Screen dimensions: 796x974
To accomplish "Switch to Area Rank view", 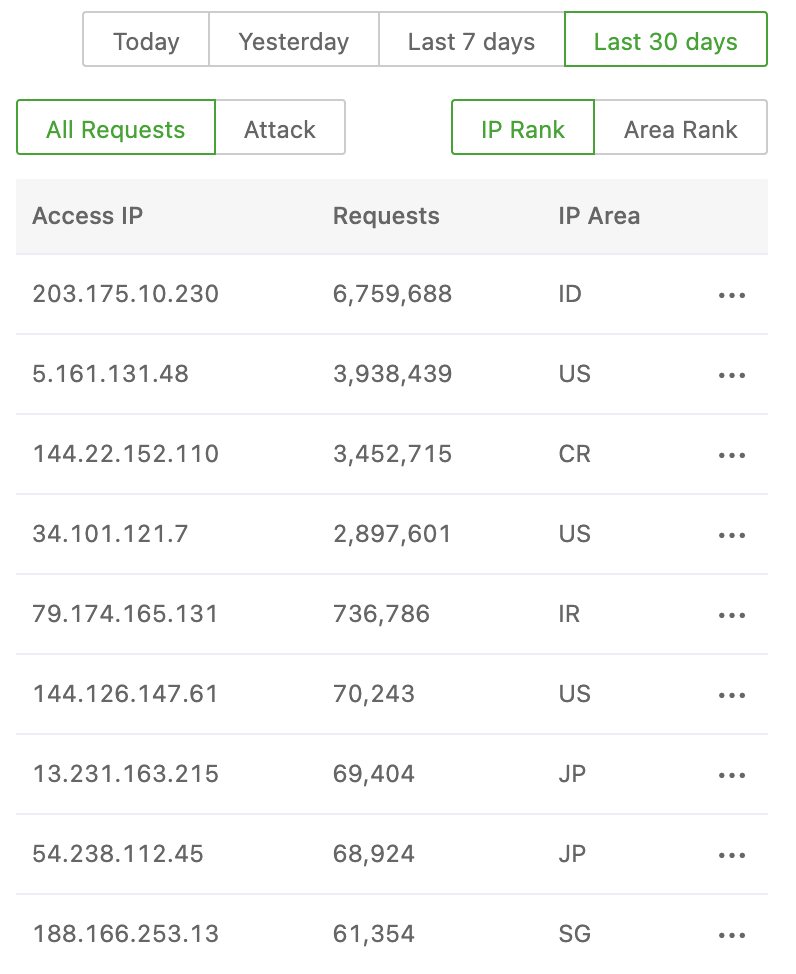I will [x=681, y=128].
